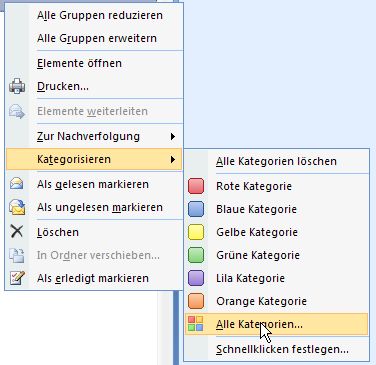Select Alle Gruppen reduzieren
Image resolution: width=376 pixels, height=365 pixels.
(100, 15)
